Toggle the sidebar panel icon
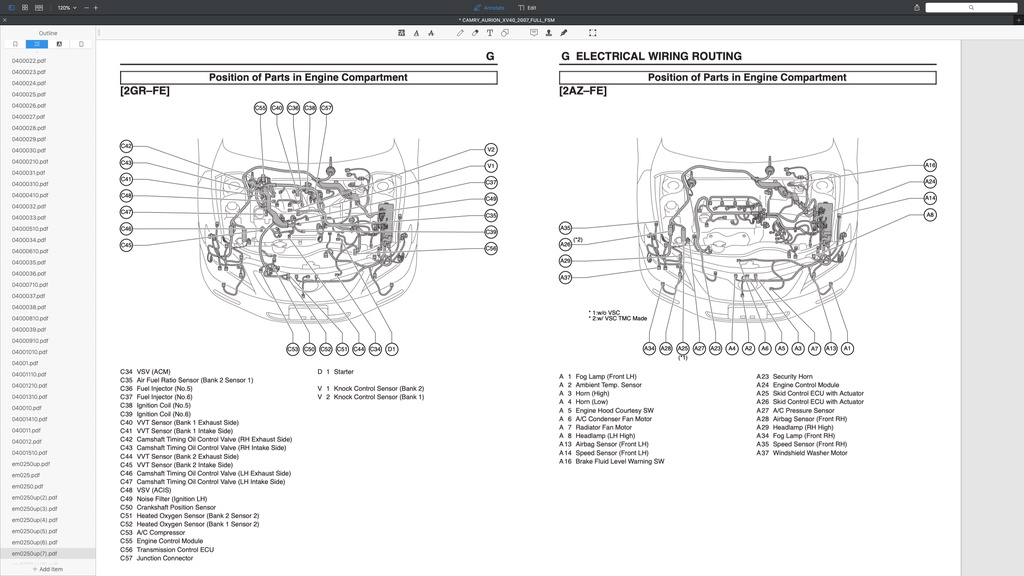 [12, 8]
